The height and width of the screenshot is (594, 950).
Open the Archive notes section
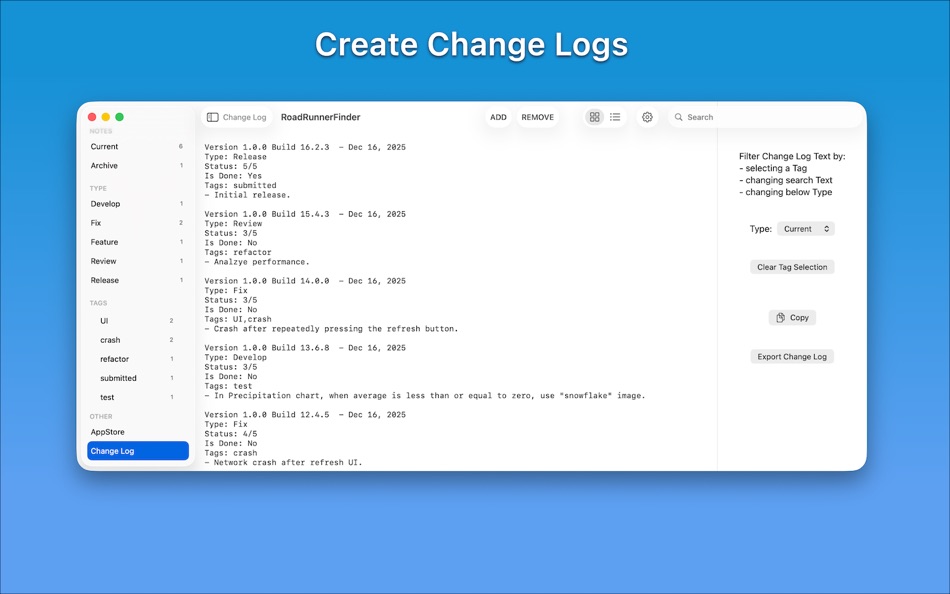pos(104,165)
